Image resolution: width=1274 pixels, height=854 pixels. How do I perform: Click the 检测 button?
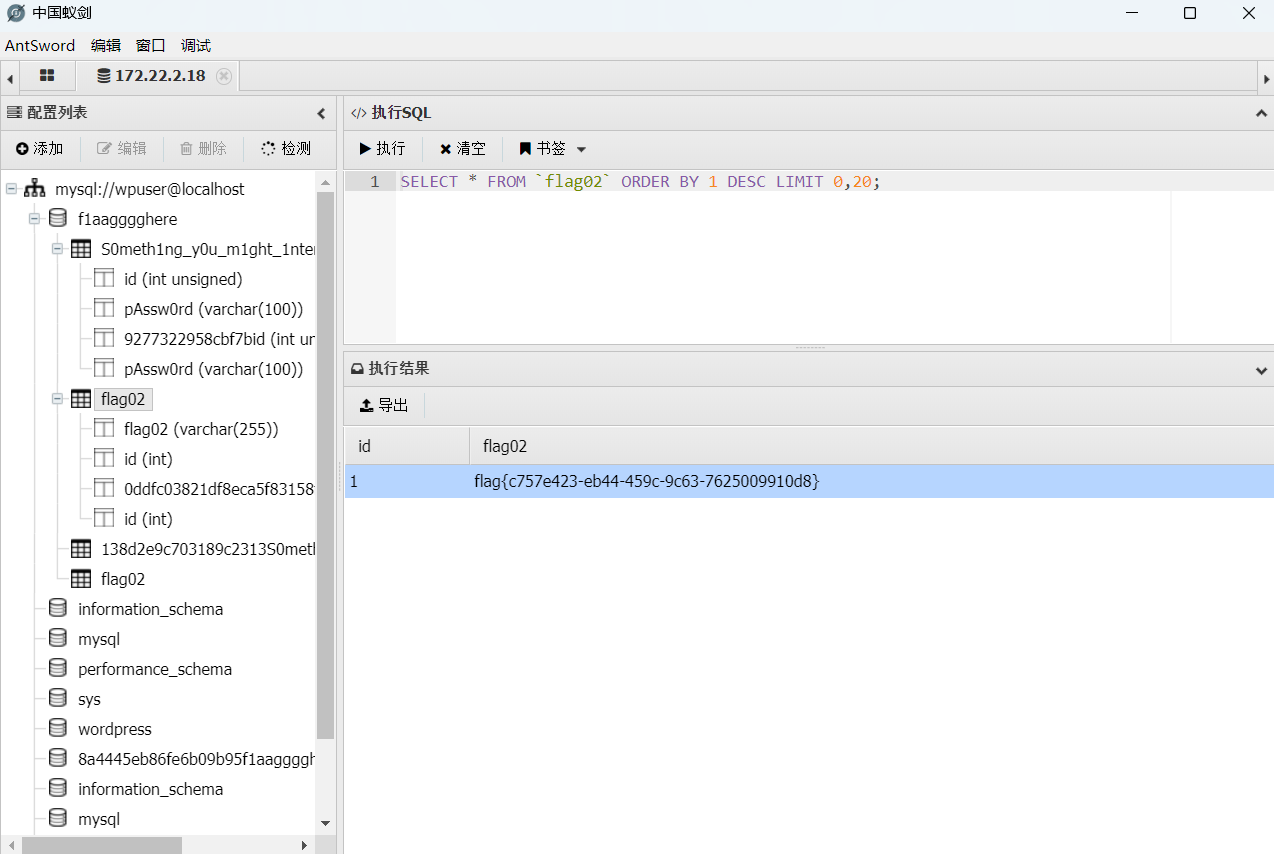[286, 148]
